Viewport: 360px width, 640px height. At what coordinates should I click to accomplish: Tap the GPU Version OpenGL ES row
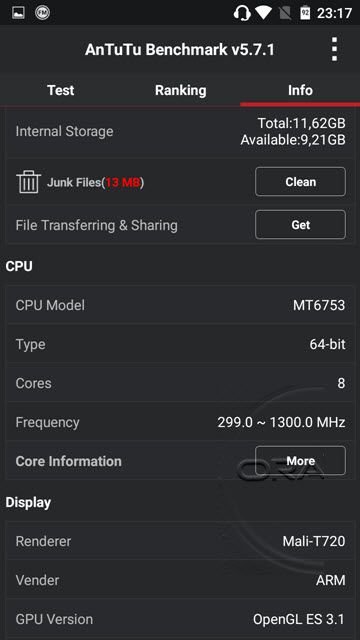[180, 619]
